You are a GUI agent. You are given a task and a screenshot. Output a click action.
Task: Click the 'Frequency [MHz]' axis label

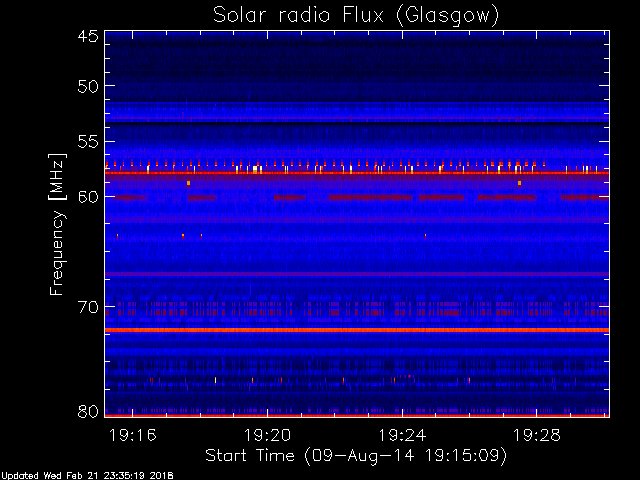click(x=57, y=224)
